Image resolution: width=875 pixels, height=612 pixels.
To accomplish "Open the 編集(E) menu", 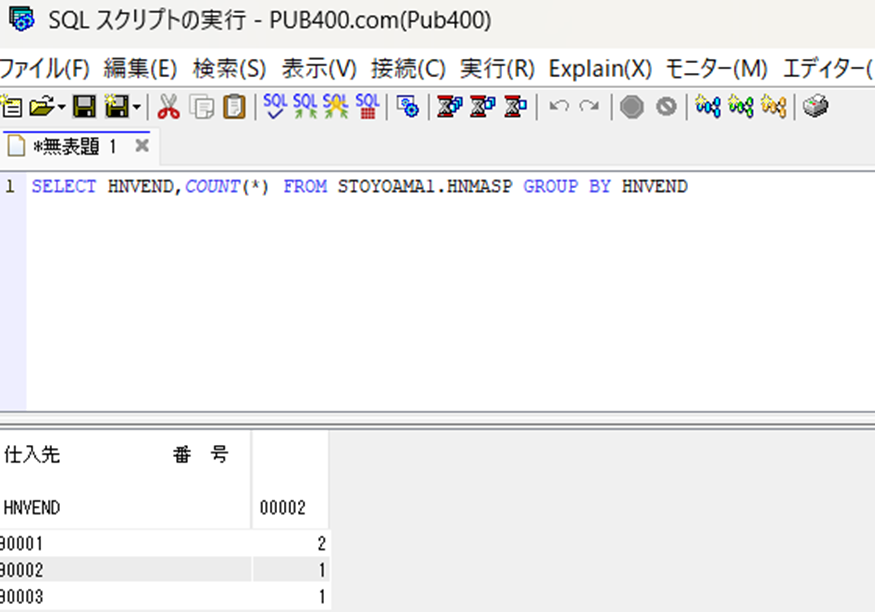I will coord(140,69).
